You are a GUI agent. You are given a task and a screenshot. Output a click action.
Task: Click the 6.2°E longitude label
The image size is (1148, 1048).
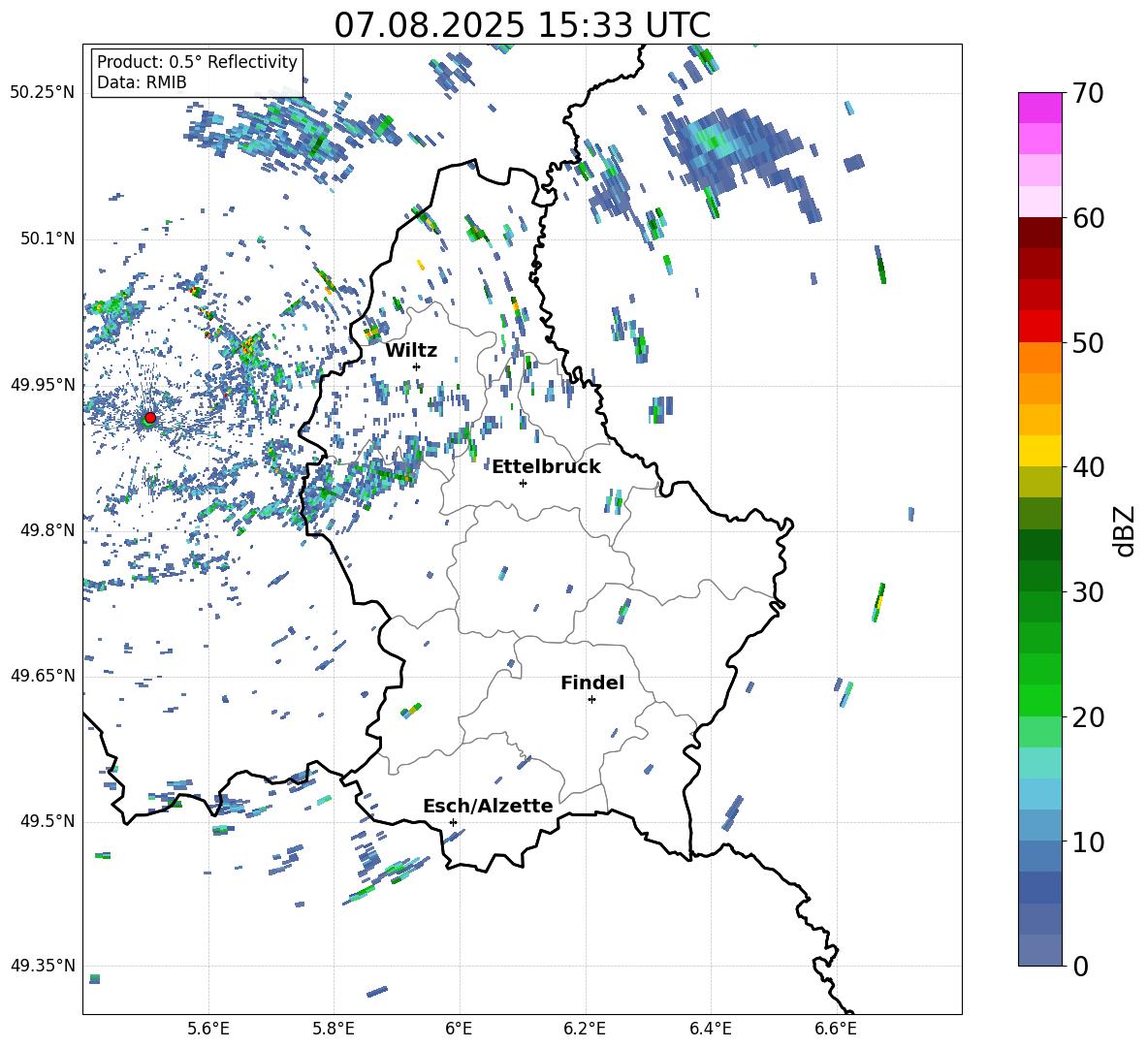click(x=585, y=1029)
